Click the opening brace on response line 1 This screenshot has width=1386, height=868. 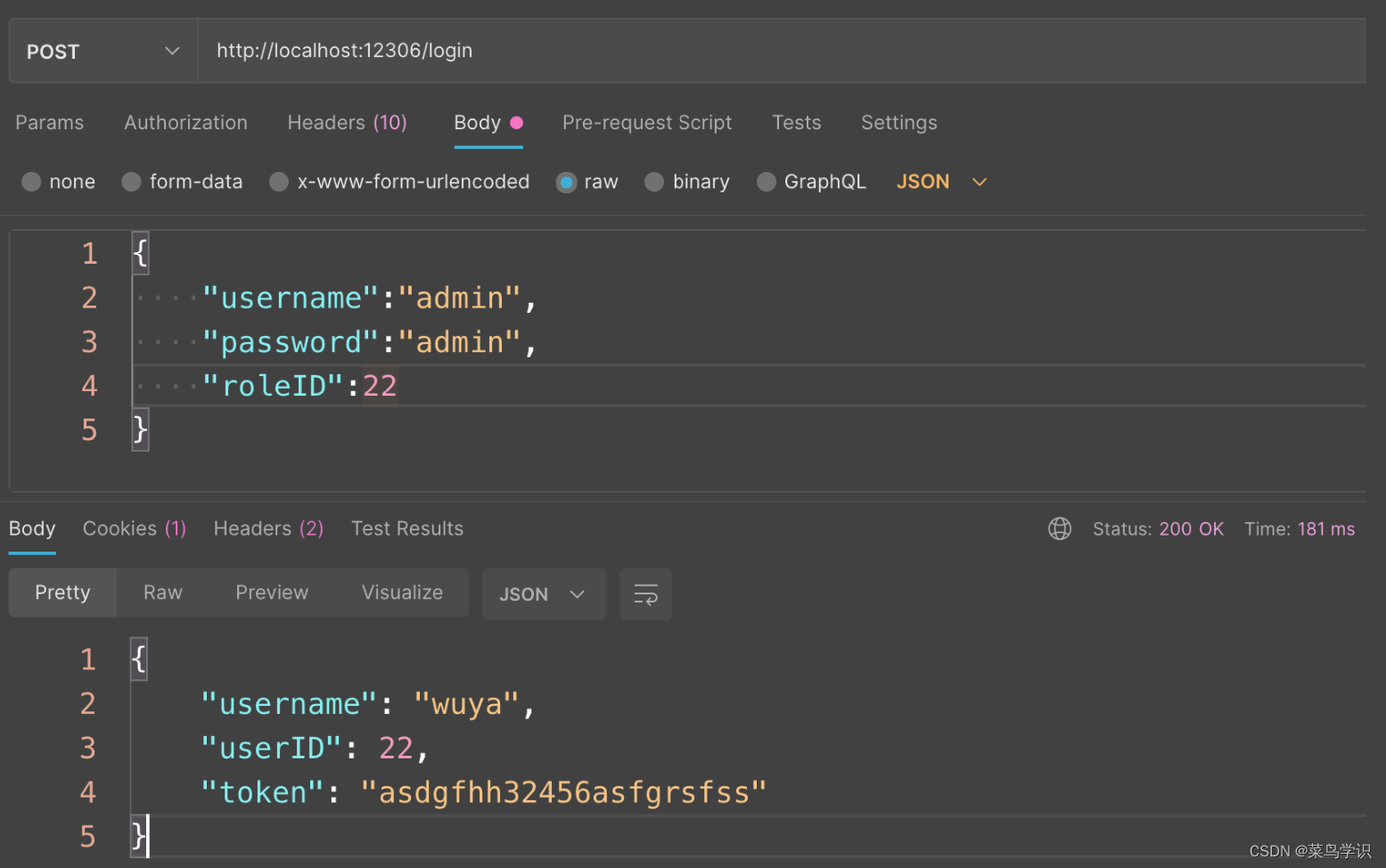(x=138, y=659)
